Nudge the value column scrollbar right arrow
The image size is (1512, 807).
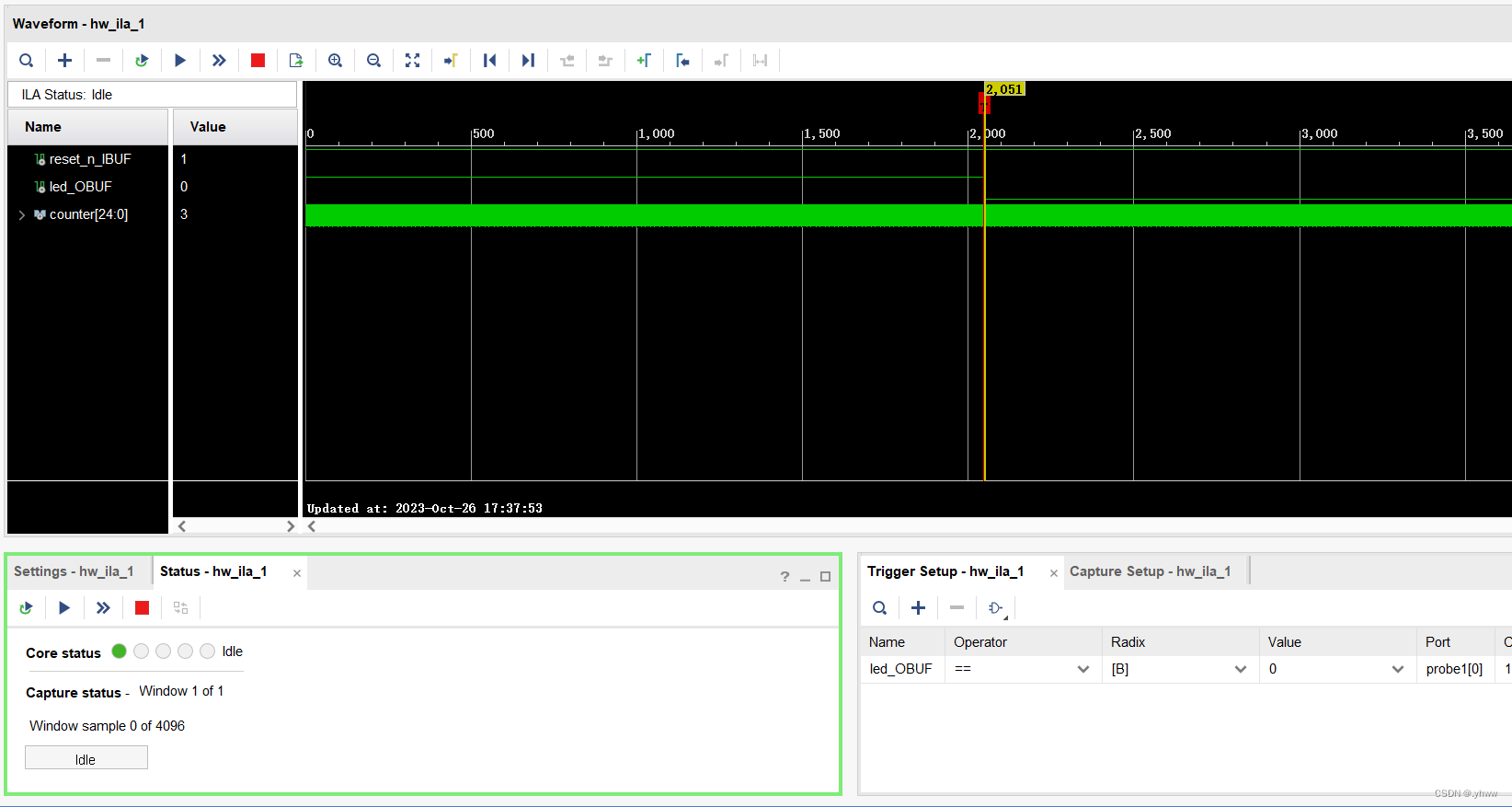(x=290, y=526)
